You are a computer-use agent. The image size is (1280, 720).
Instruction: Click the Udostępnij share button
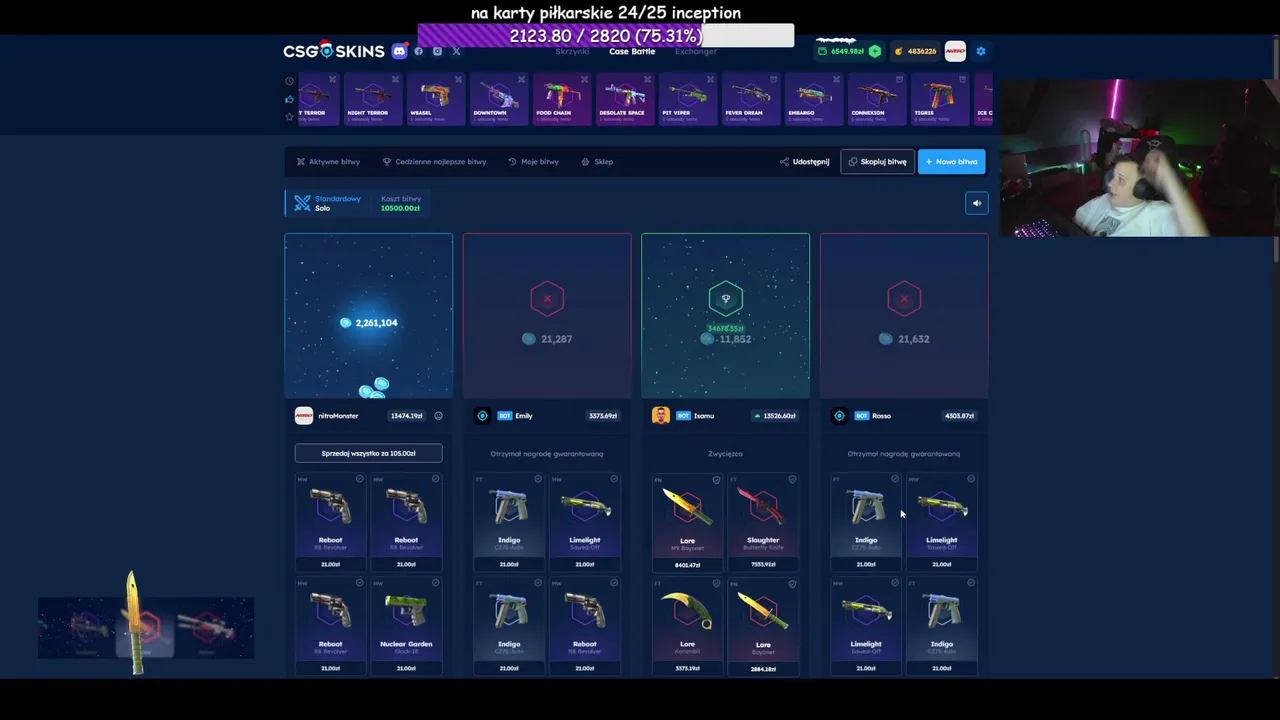[805, 161]
